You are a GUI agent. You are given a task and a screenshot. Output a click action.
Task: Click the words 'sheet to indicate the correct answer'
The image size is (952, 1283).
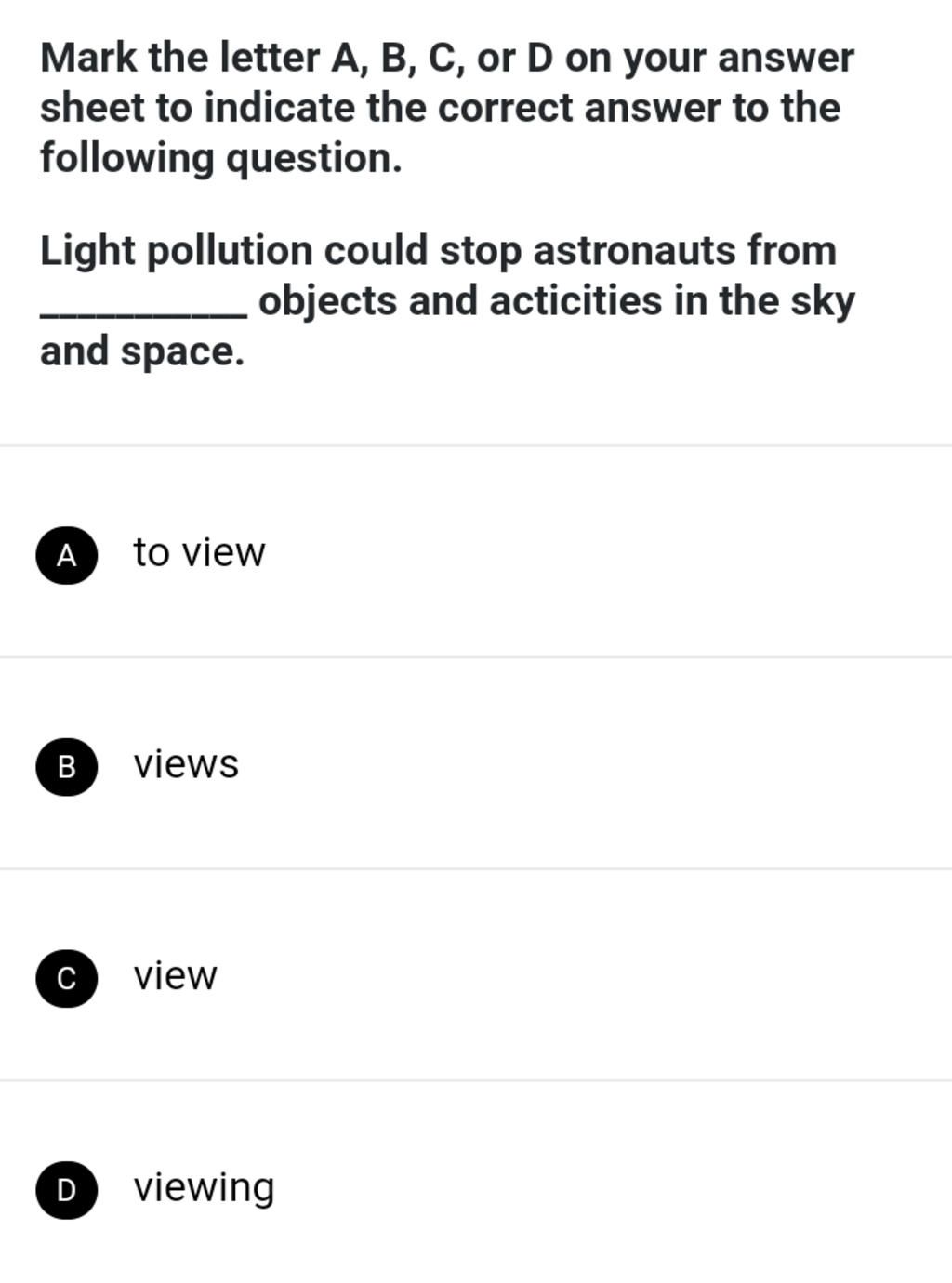(x=379, y=108)
